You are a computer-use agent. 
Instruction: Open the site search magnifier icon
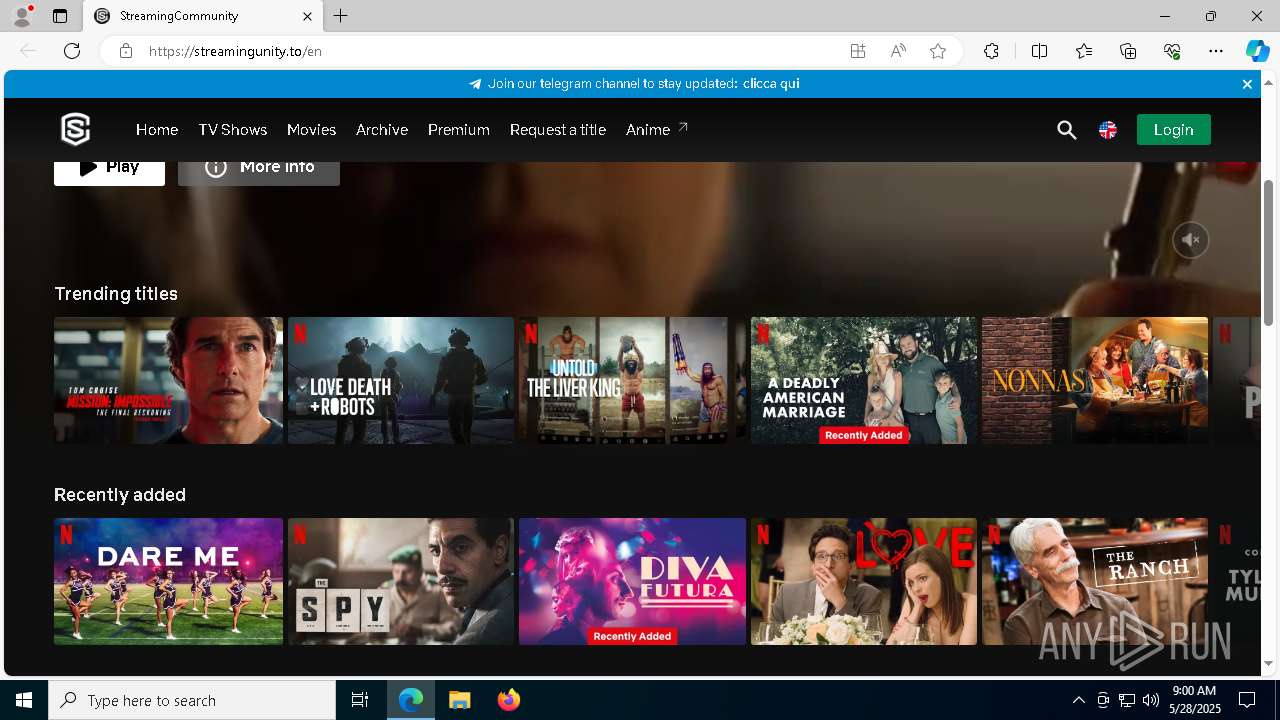pos(1067,130)
